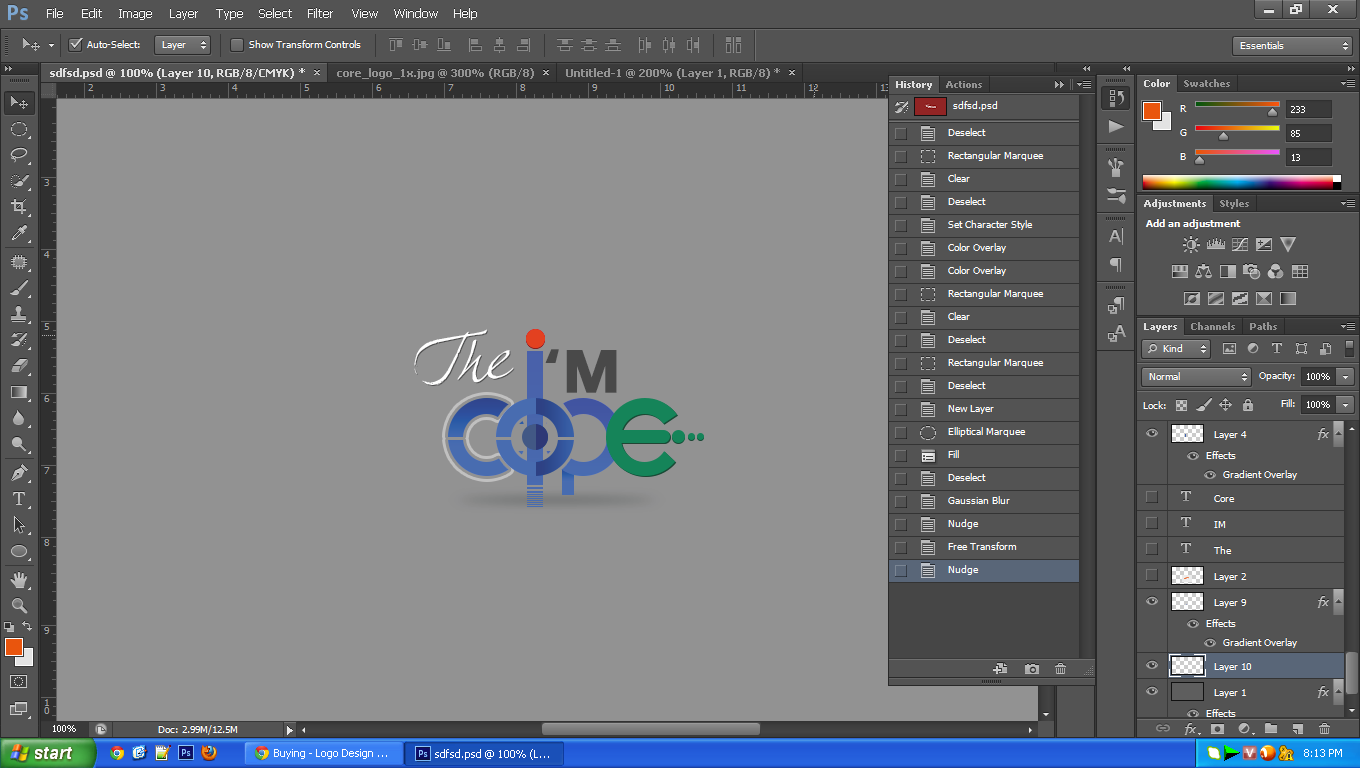Screen dimensions: 1360x768
Task: Create new snapshot in History panel
Action: (1032, 669)
